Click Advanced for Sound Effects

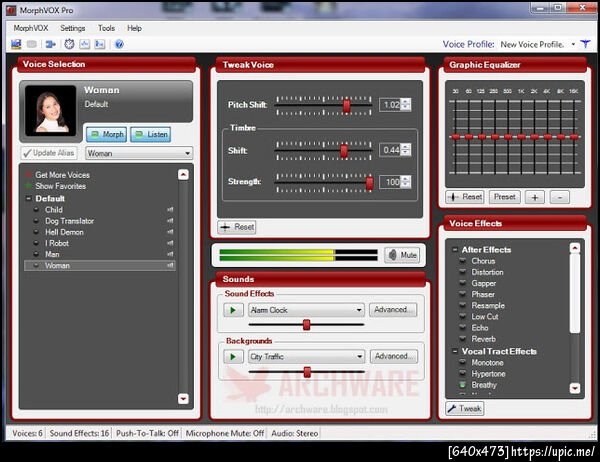pyautogui.click(x=393, y=310)
